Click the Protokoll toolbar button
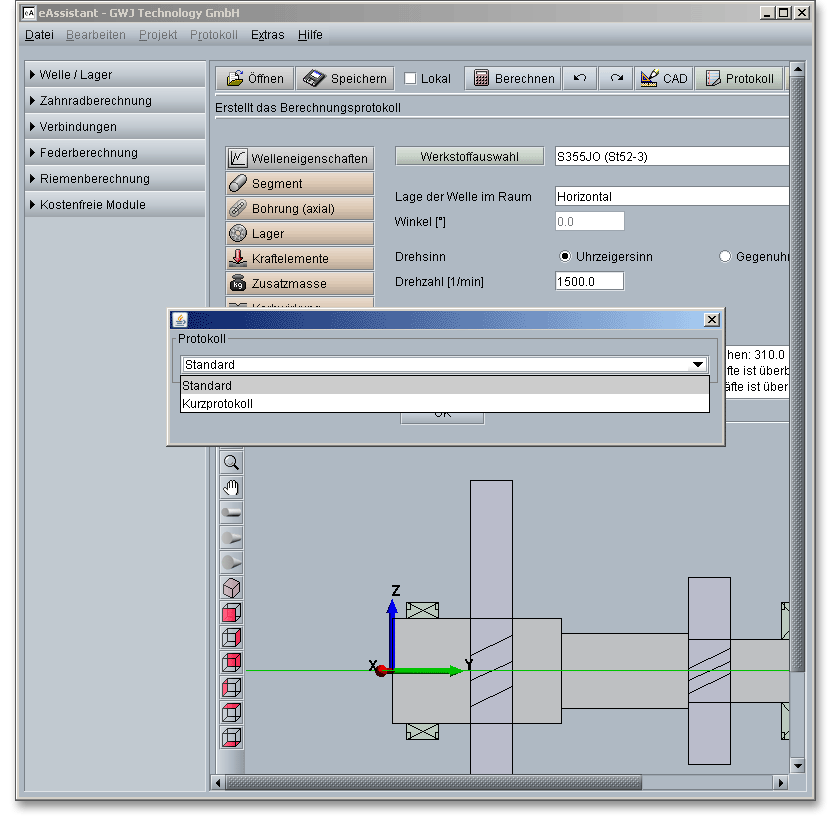Viewport: 831px width, 816px height. pos(740,78)
